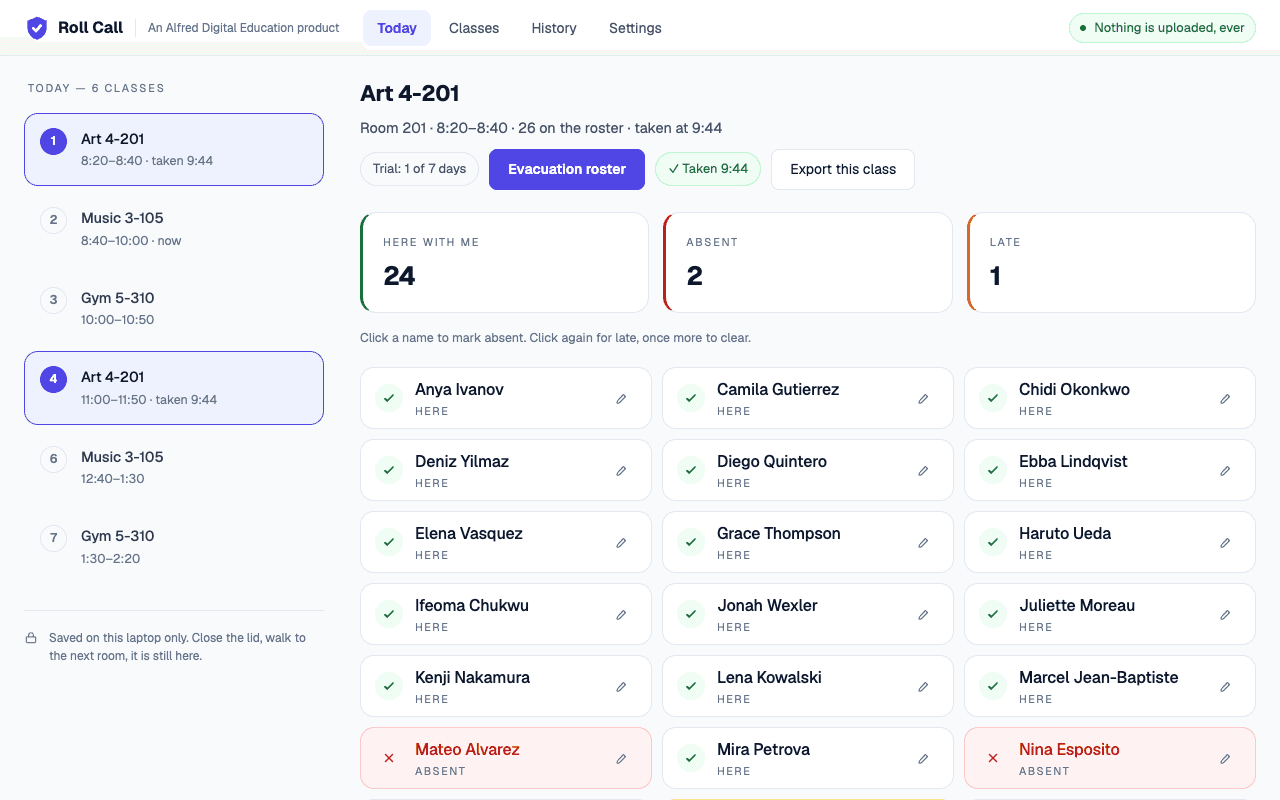This screenshot has height=800, width=1280.
Task: Edit Haruto Ueda with the pencil icon
Action: [1225, 543]
